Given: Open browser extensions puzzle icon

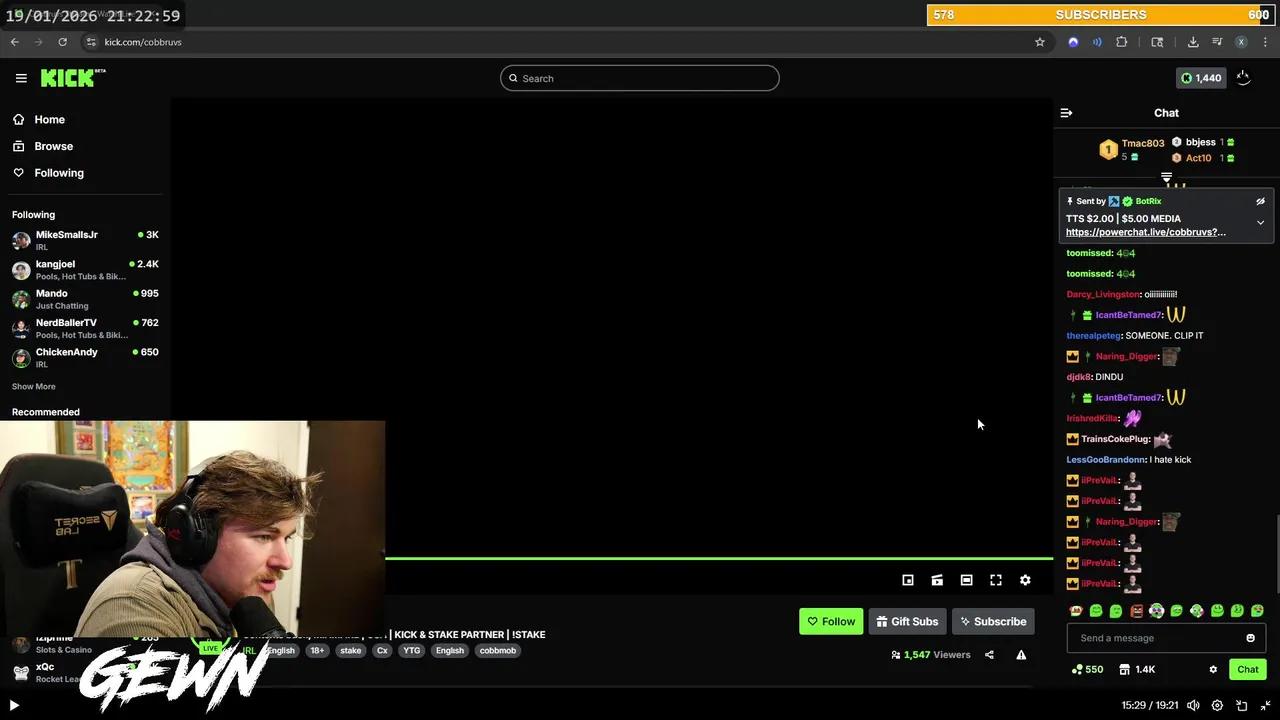Looking at the screenshot, I should click(x=1121, y=42).
